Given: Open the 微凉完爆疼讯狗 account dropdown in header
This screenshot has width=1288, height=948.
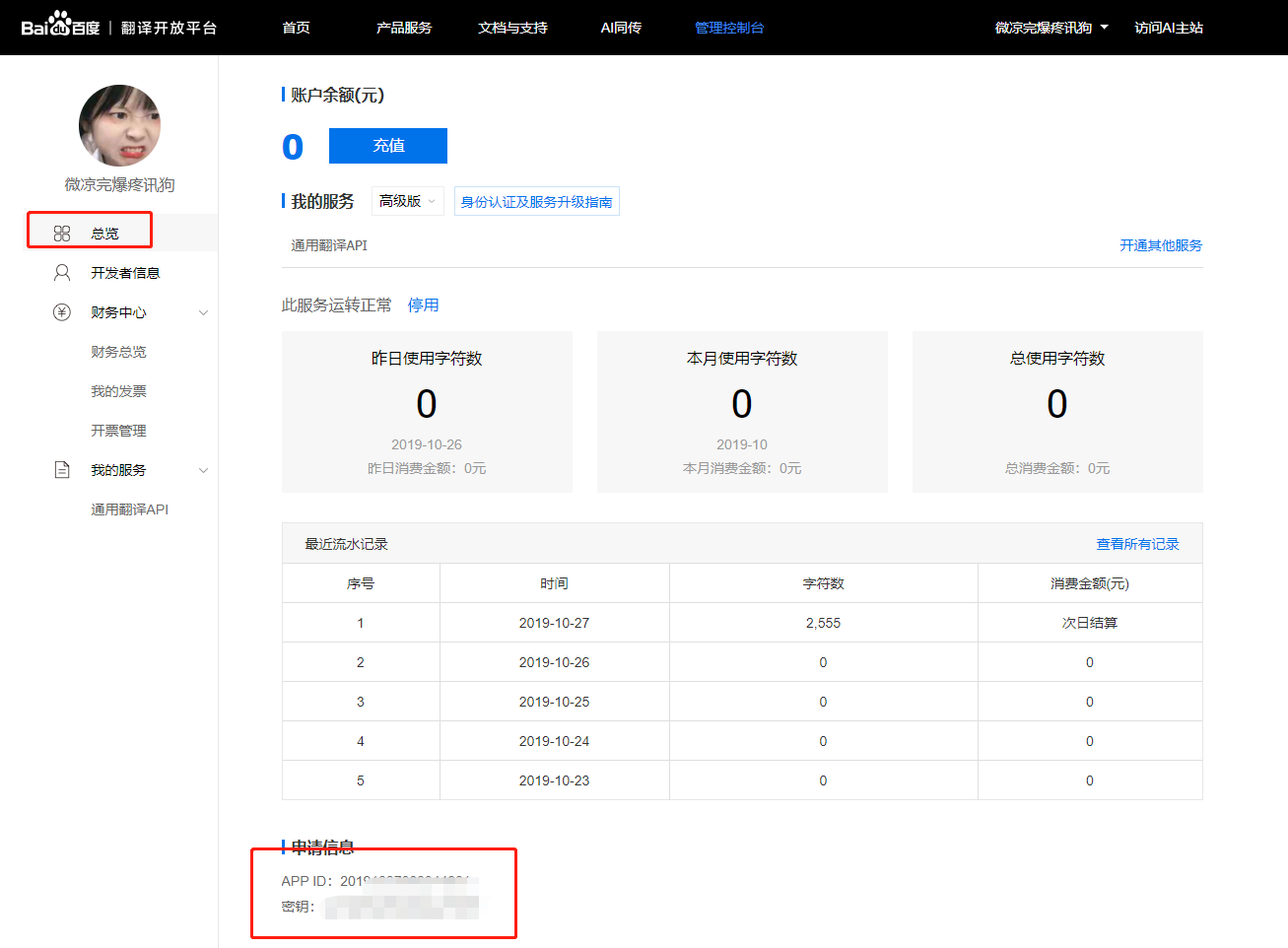Looking at the screenshot, I should tap(1051, 28).
